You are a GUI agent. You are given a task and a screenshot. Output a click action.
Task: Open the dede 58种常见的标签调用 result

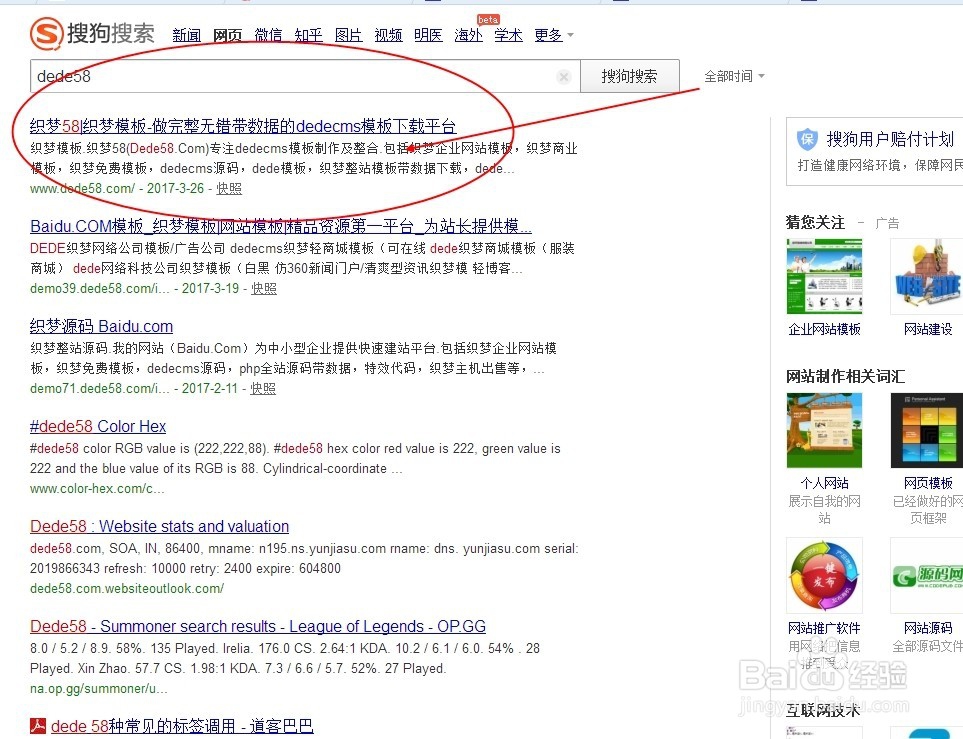coord(182,726)
